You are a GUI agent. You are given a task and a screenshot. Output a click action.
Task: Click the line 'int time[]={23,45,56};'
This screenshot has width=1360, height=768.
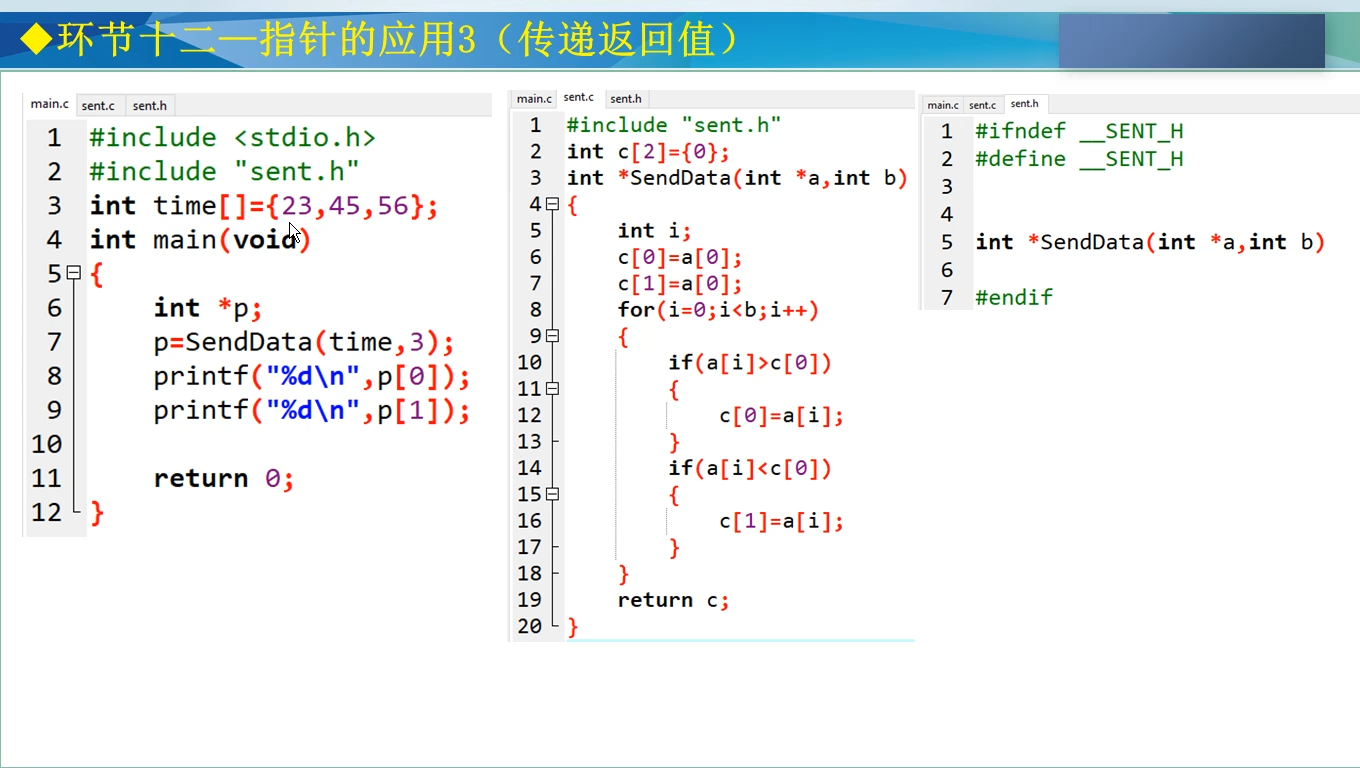click(x=264, y=206)
